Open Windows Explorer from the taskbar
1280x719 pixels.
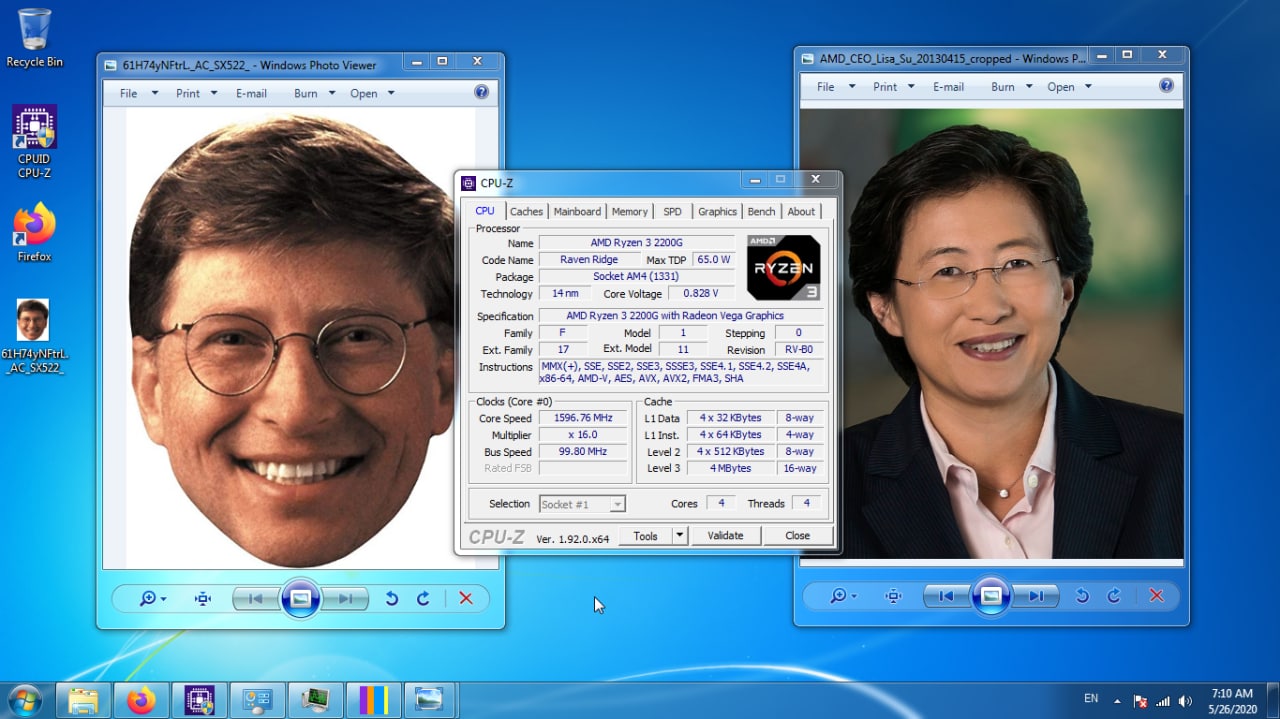click(x=83, y=700)
